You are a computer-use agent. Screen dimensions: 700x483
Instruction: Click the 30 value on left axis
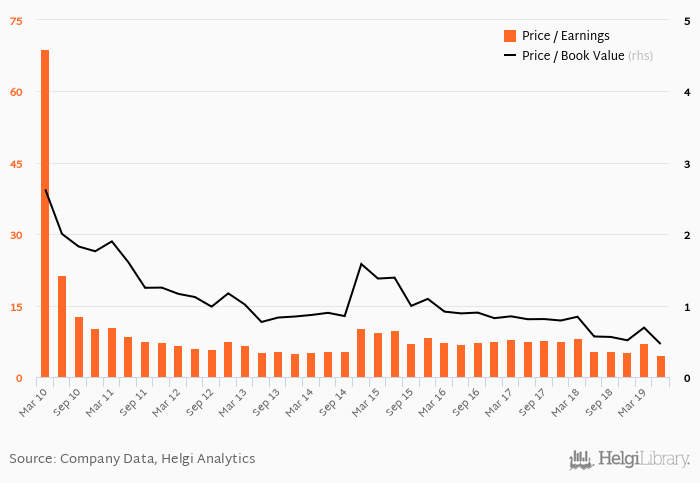pyautogui.click(x=16, y=235)
